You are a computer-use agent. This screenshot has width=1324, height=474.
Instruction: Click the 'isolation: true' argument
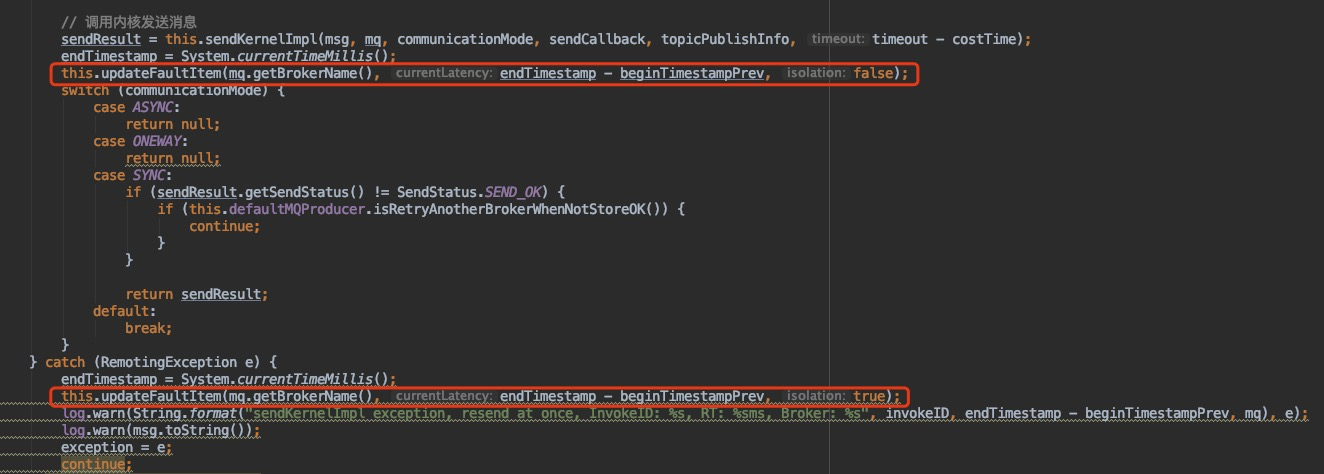pos(837,396)
